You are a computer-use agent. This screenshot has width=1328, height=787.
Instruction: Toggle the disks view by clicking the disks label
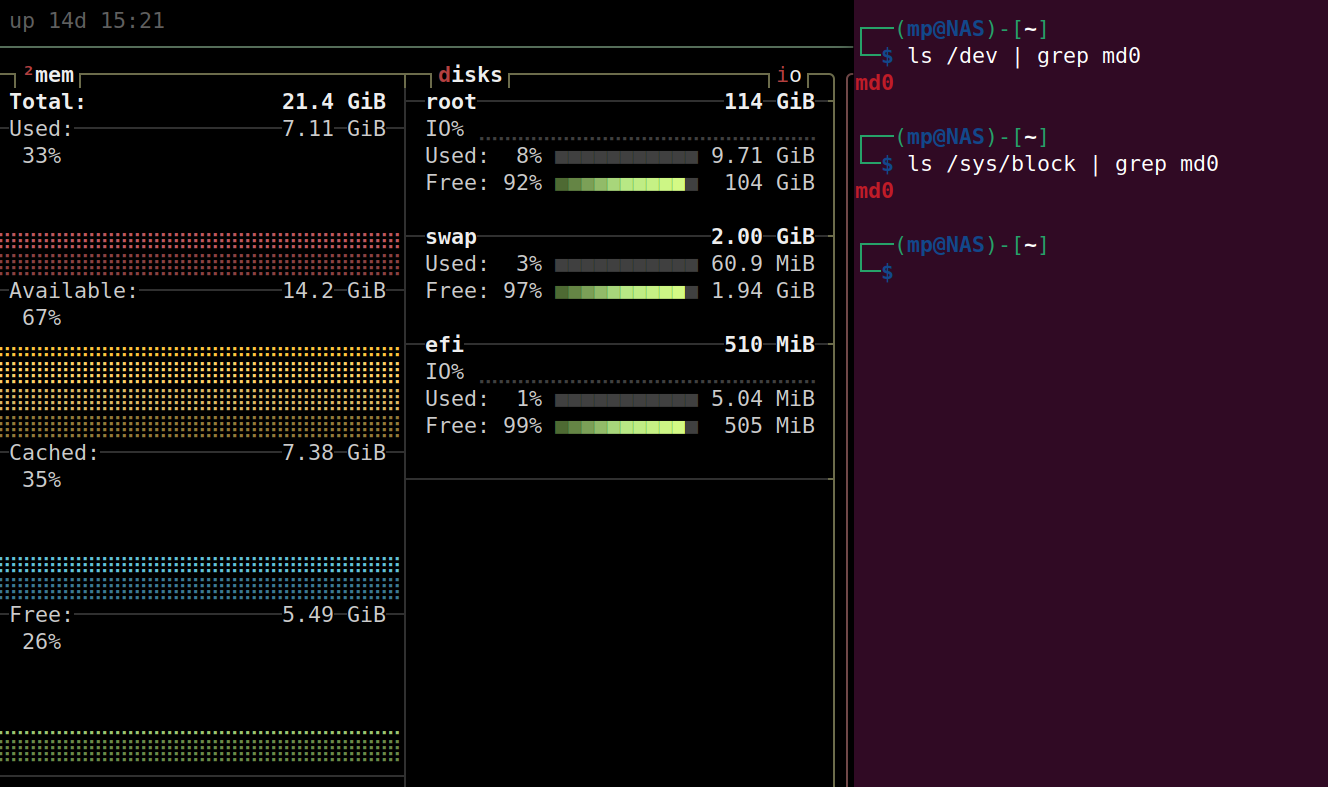pyautogui.click(x=469, y=74)
